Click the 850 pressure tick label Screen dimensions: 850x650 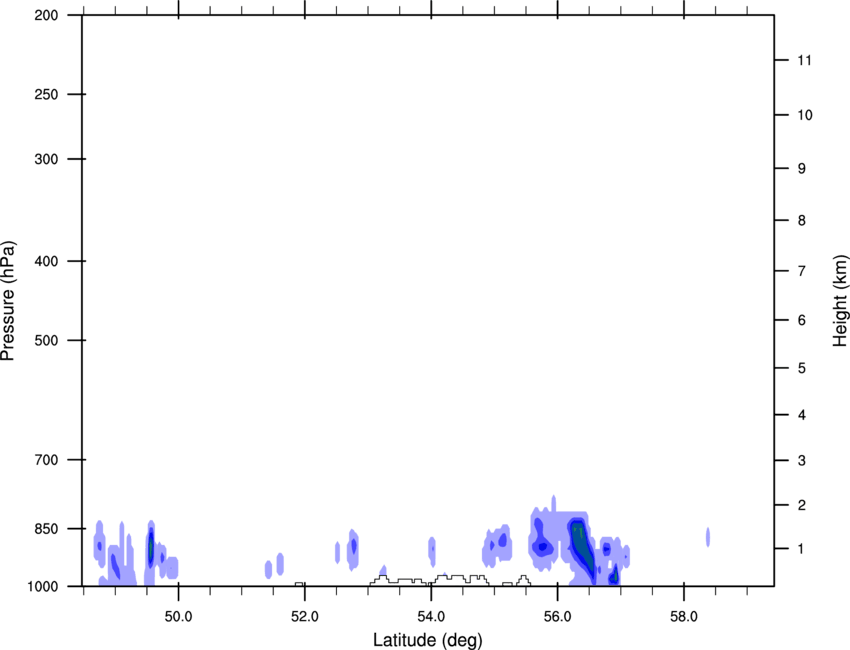[46, 529]
